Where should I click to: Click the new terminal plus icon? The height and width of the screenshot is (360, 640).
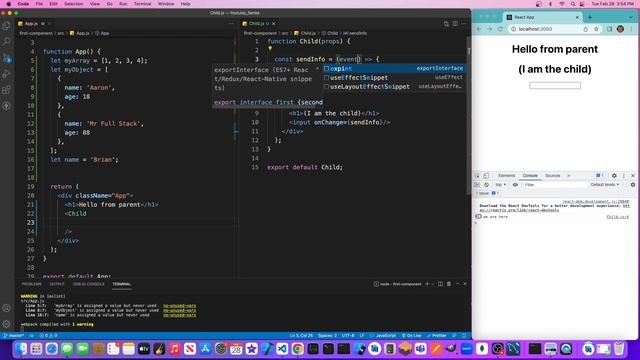427,284
